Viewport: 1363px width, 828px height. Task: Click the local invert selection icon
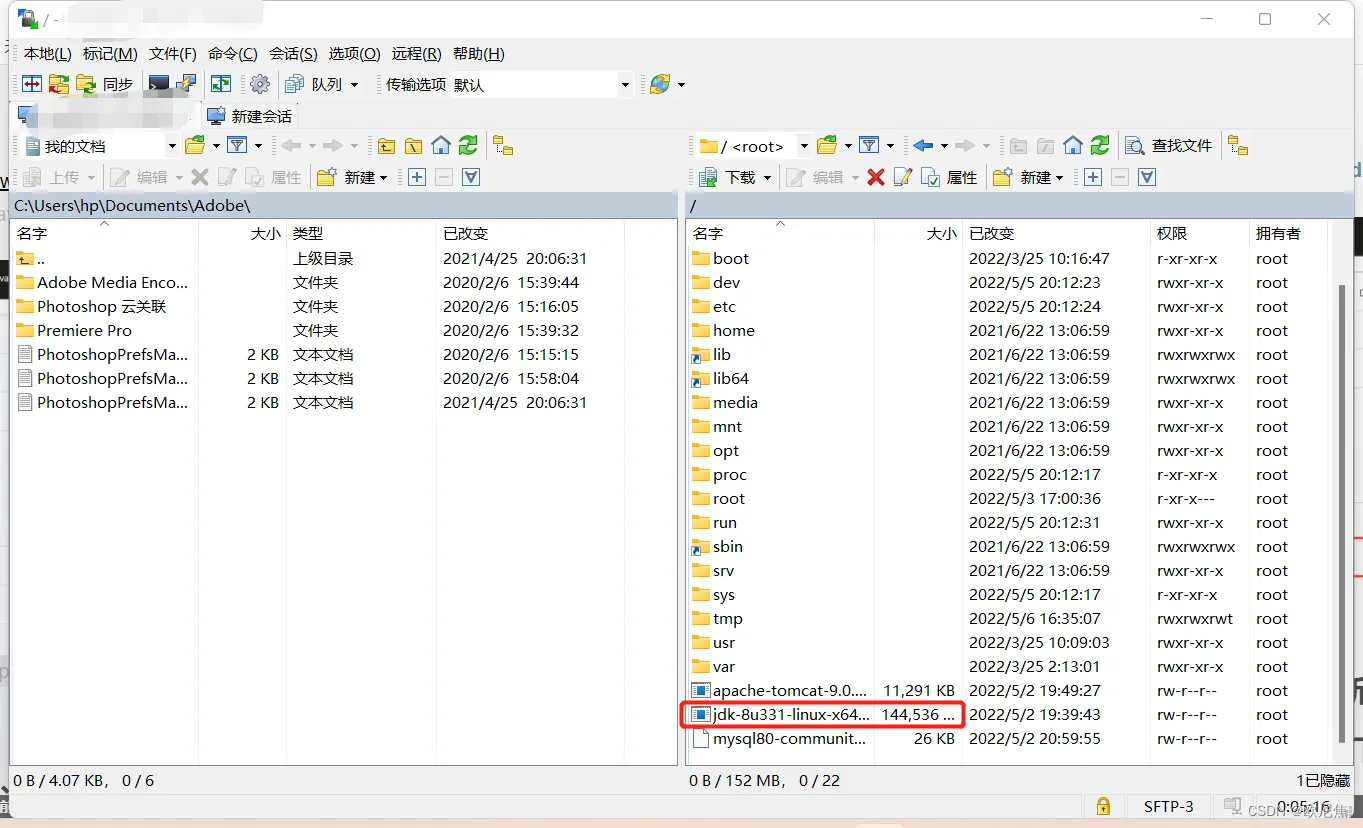[471, 177]
